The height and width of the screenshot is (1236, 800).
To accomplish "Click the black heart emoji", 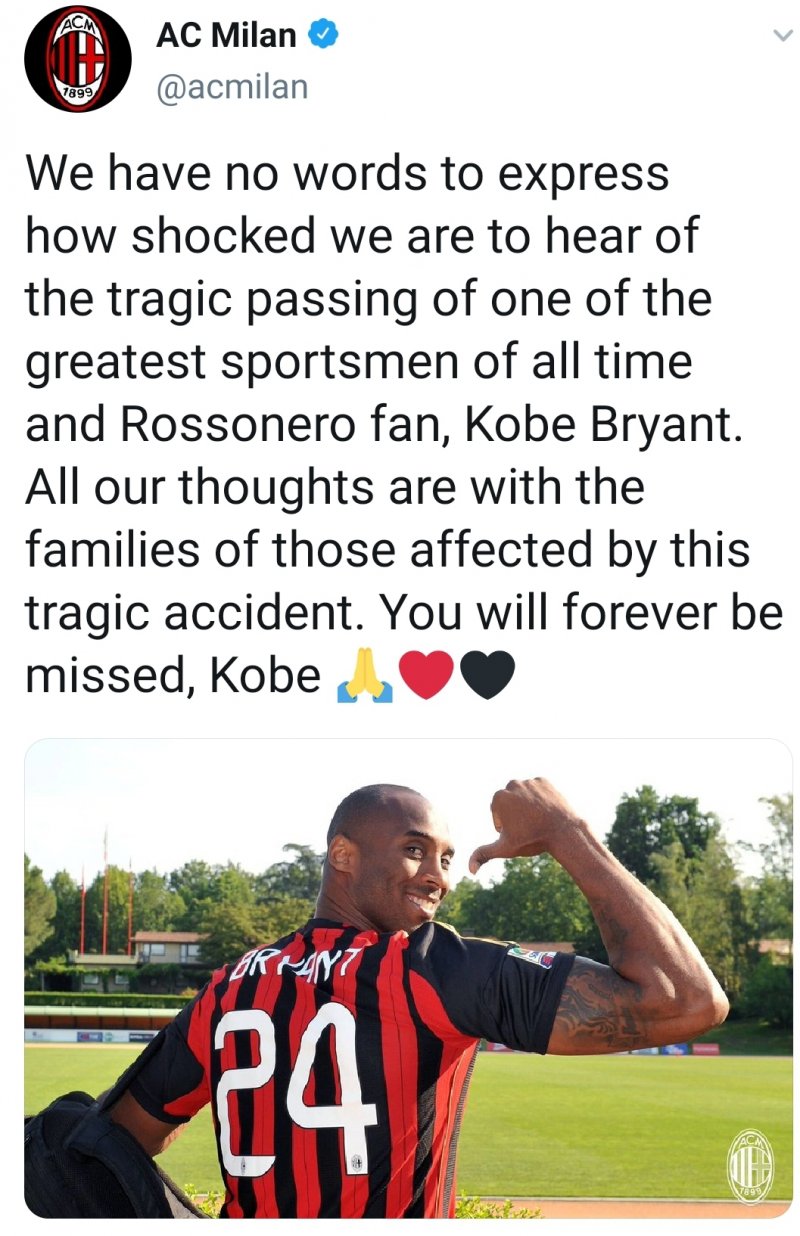I will (486, 676).
